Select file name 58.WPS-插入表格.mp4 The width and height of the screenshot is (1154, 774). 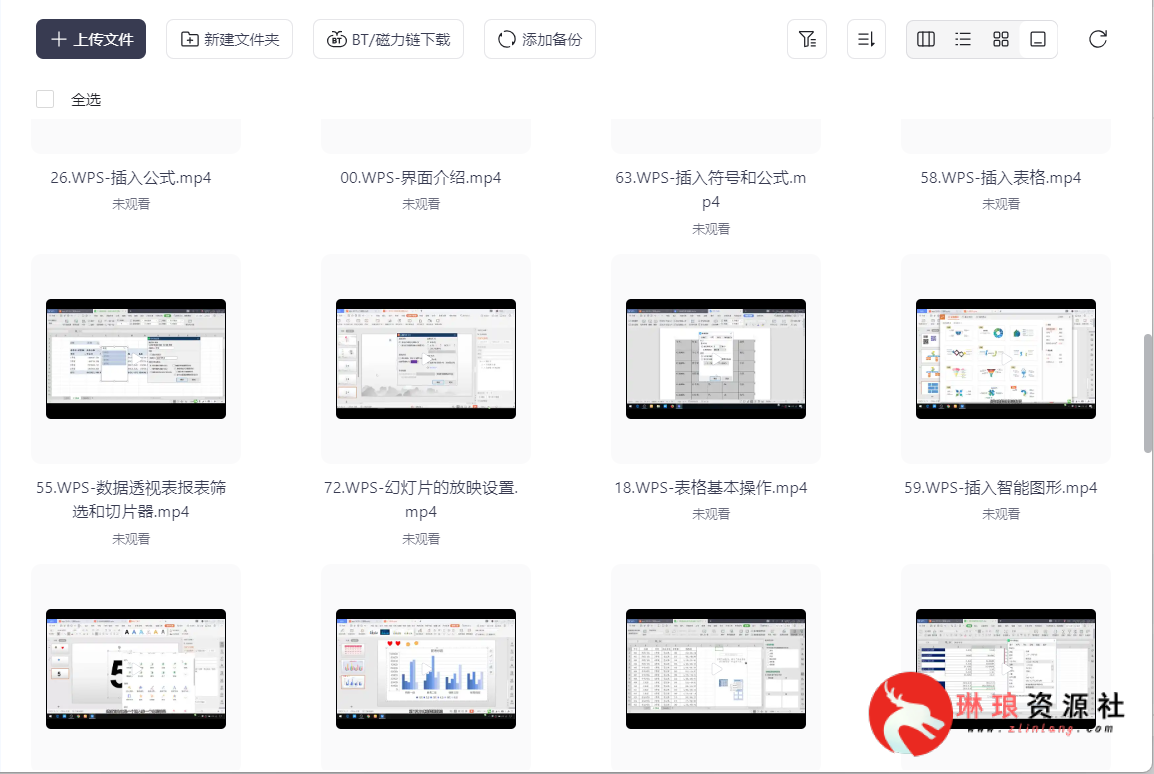click(x=1001, y=177)
